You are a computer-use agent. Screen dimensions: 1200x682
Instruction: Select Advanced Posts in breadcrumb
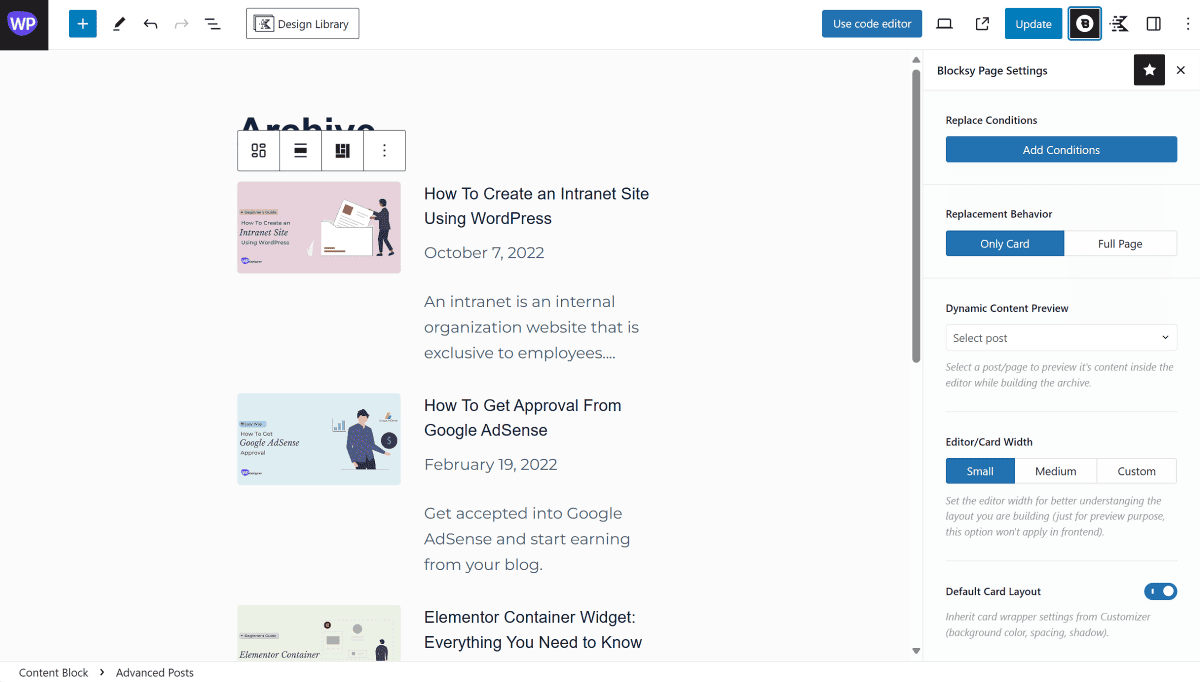[155, 673]
